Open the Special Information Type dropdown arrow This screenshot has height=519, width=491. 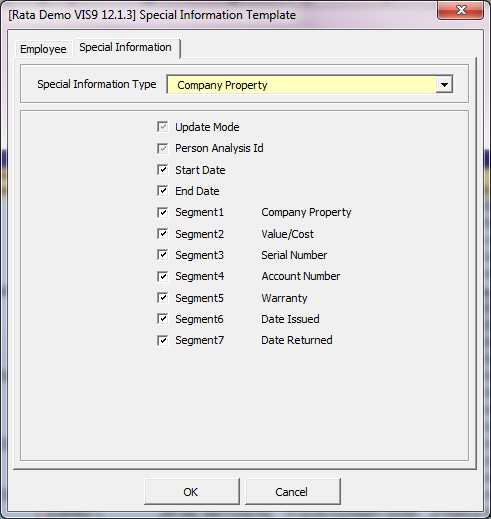click(444, 85)
